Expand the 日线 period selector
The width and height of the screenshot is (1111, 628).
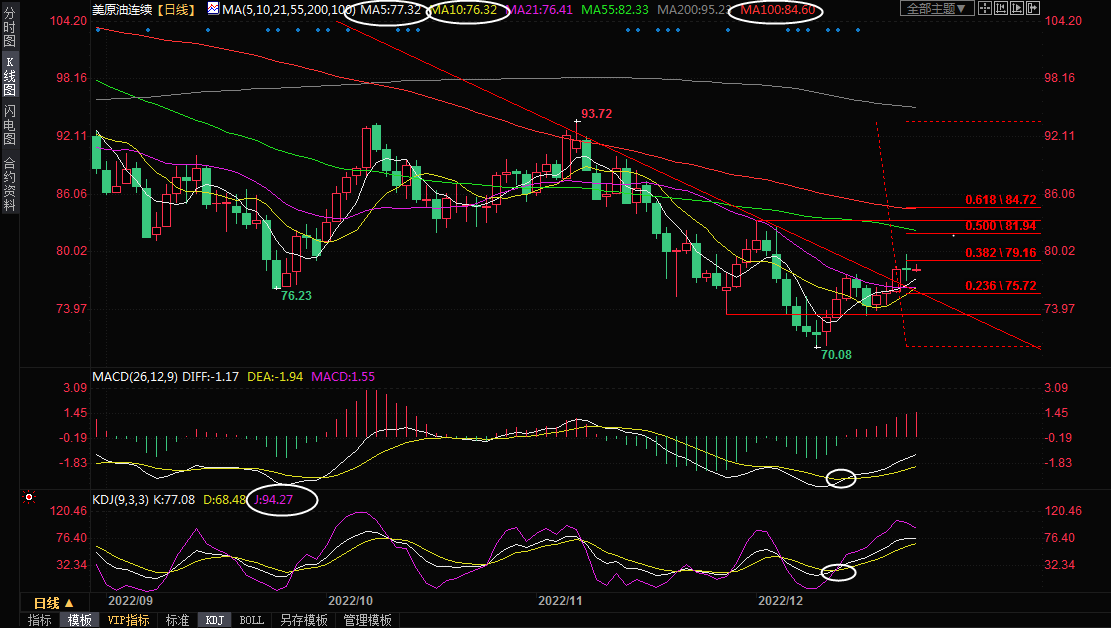coord(53,603)
